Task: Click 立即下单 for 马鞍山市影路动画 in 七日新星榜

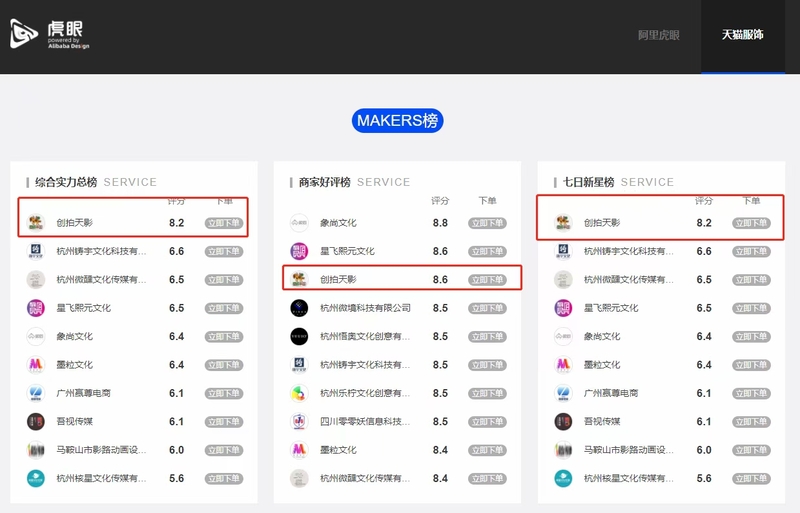Action: (x=752, y=450)
